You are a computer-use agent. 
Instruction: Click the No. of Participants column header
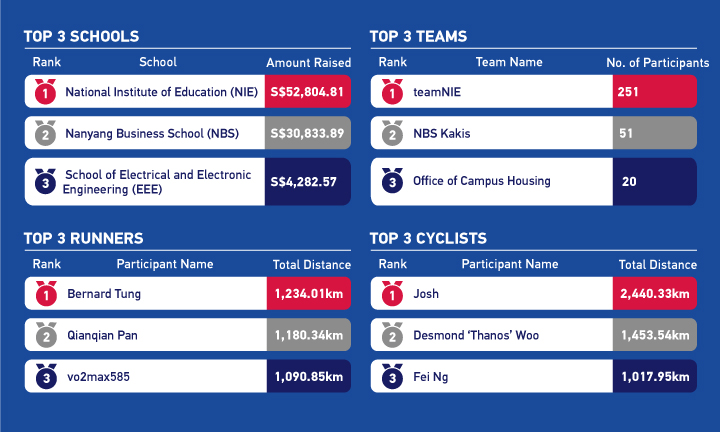(658, 62)
